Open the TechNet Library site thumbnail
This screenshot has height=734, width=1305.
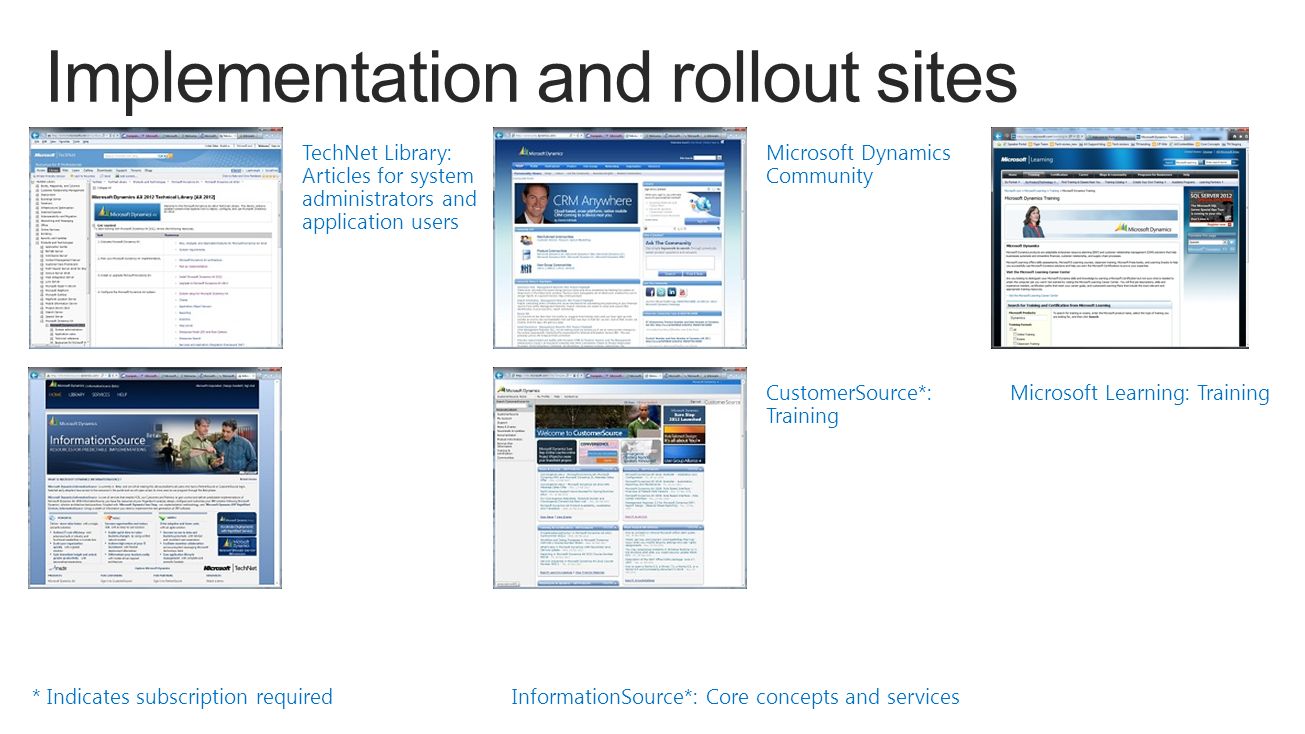pos(156,238)
